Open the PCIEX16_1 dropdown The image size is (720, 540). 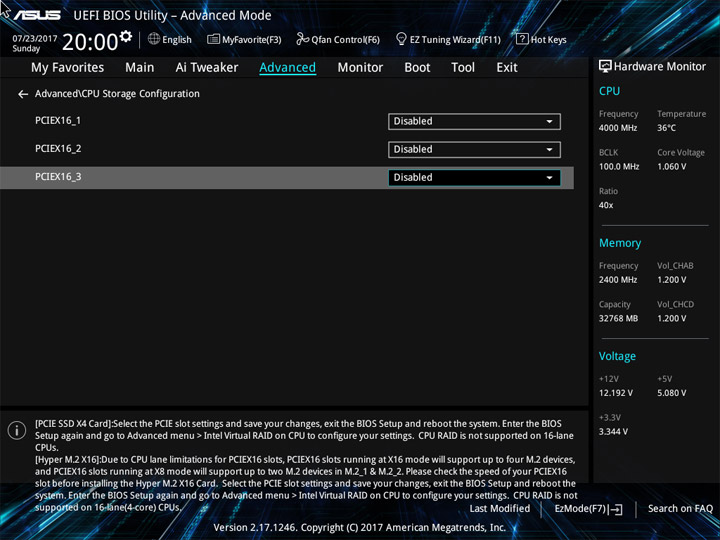click(474, 122)
